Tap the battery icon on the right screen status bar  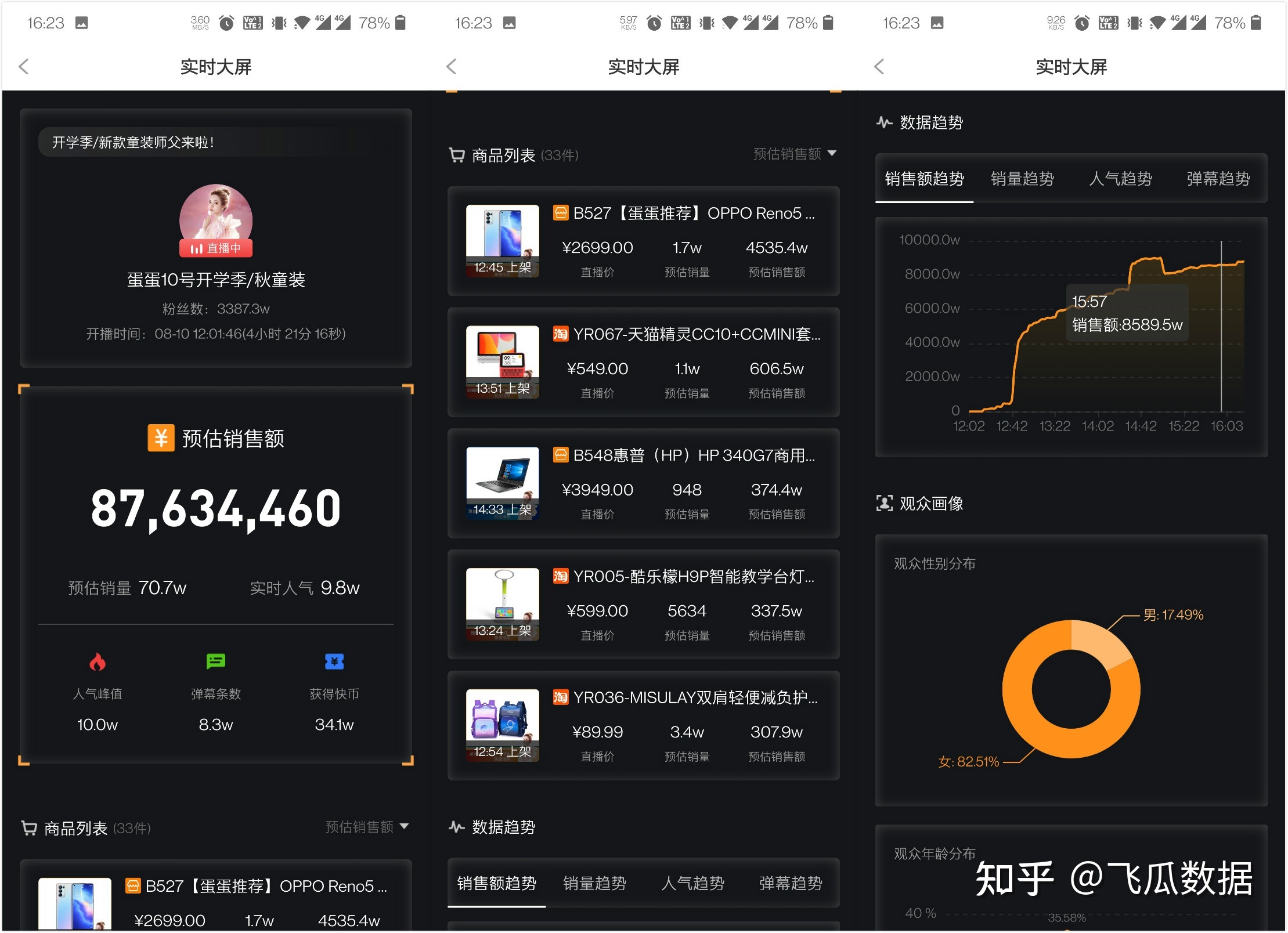tap(1256, 23)
